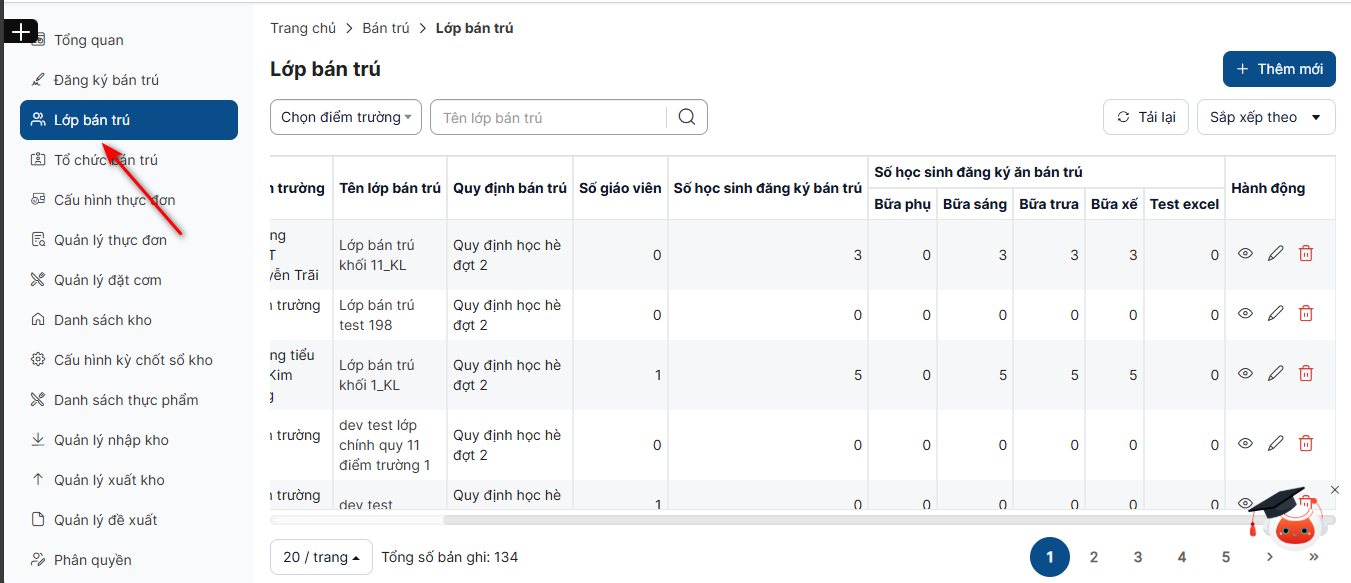This screenshot has width=1351, height=583.
Task: View details of Lớp bán trú khối 1_KL
Action: [x=1245, y=374]
